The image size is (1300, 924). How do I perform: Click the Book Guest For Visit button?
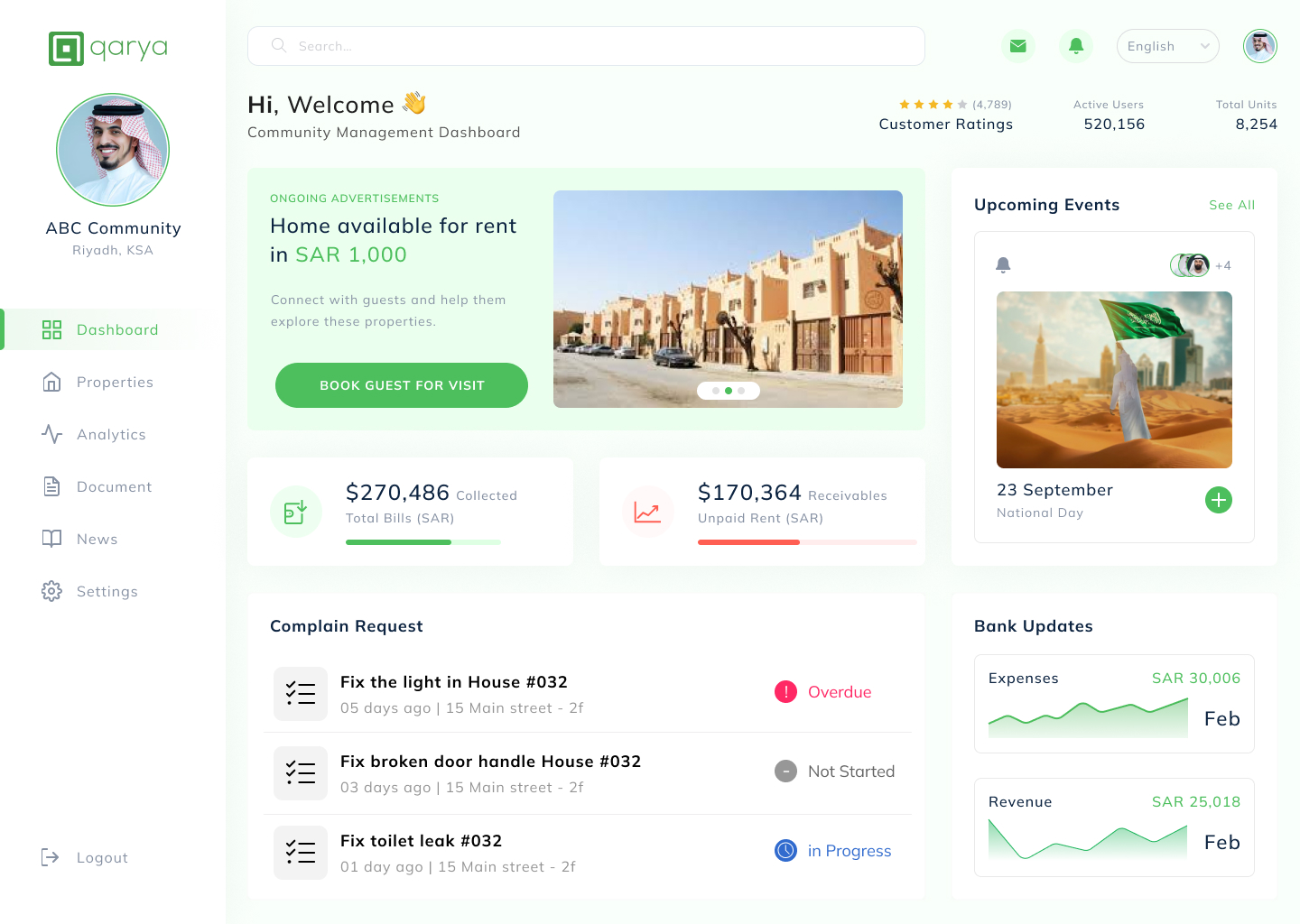(402, 385)
